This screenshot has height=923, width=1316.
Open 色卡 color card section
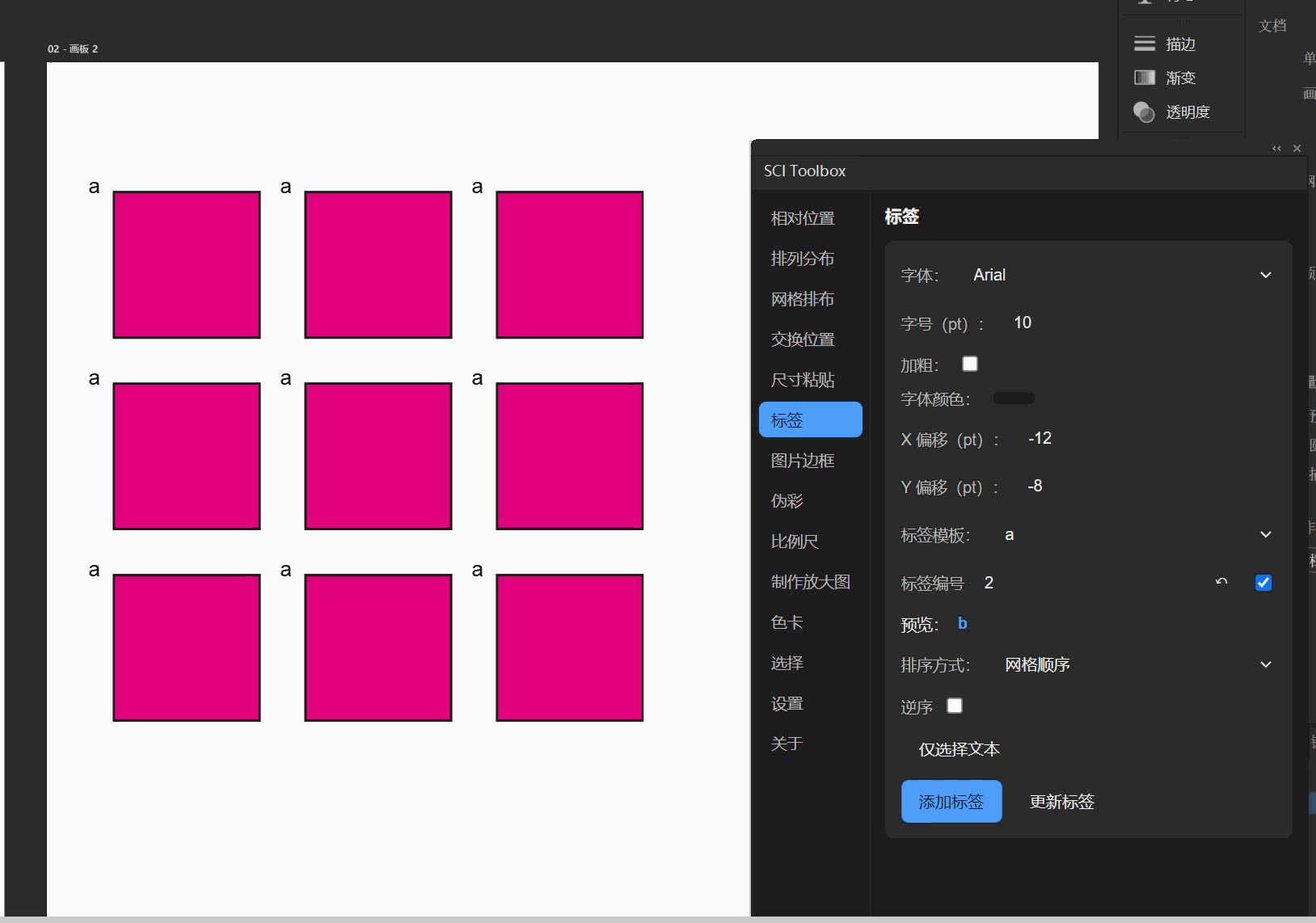click(811, 622)
